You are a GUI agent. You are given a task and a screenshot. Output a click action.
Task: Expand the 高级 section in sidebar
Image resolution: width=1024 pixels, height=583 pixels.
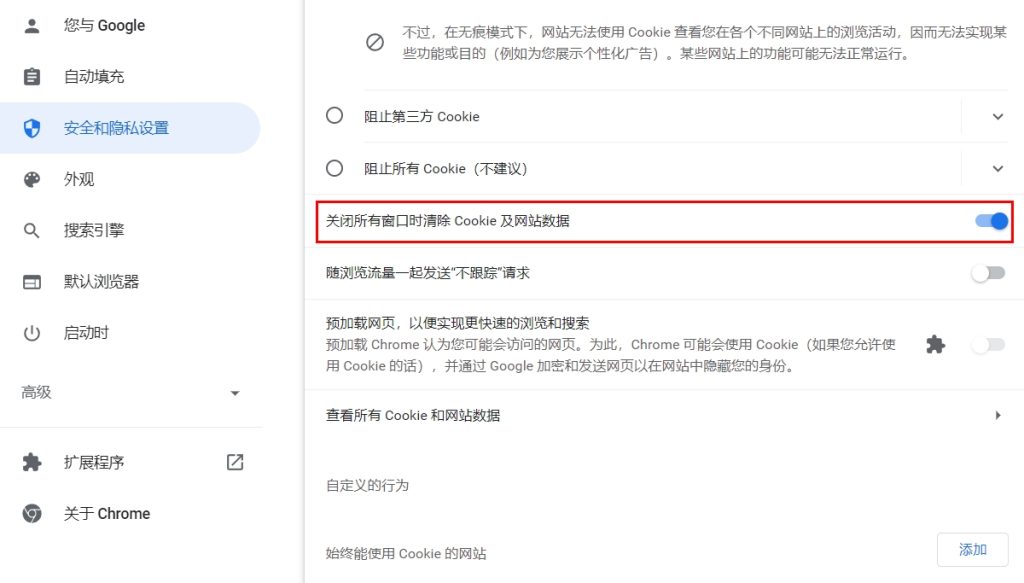click(131, 392)
